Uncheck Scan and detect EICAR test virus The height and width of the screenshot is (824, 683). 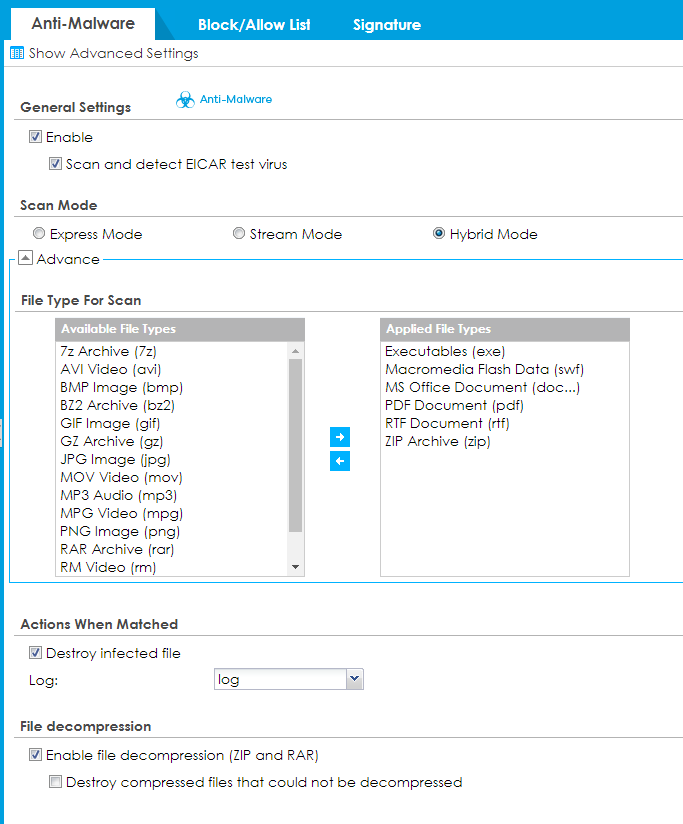click(56, 164)
